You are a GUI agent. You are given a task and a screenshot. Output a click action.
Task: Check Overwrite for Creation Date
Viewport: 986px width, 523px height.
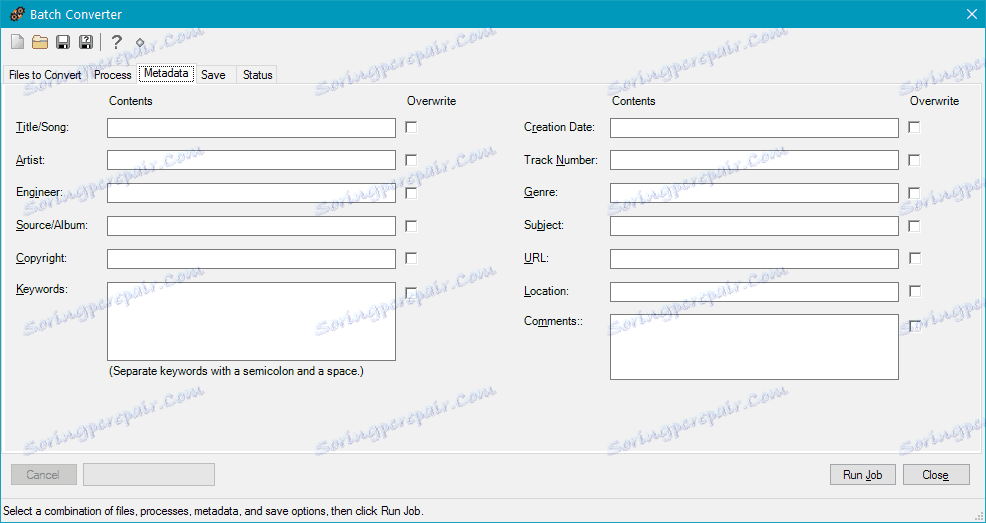(914, 128)
